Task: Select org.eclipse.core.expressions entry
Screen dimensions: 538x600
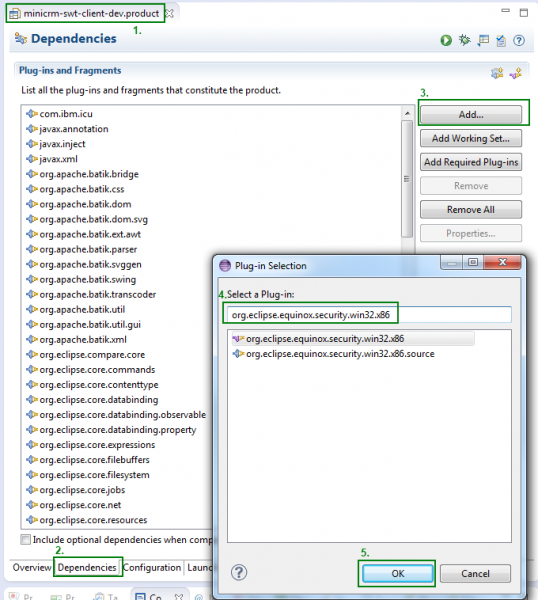Action: 91,445
